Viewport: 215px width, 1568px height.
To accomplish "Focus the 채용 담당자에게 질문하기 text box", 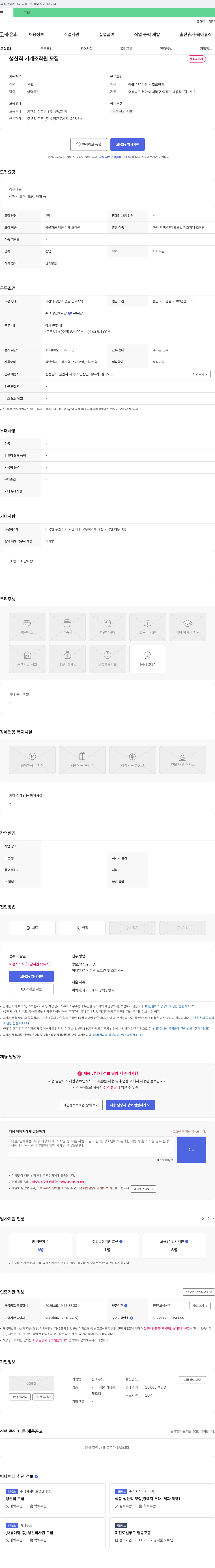I will coord(91,1147).
